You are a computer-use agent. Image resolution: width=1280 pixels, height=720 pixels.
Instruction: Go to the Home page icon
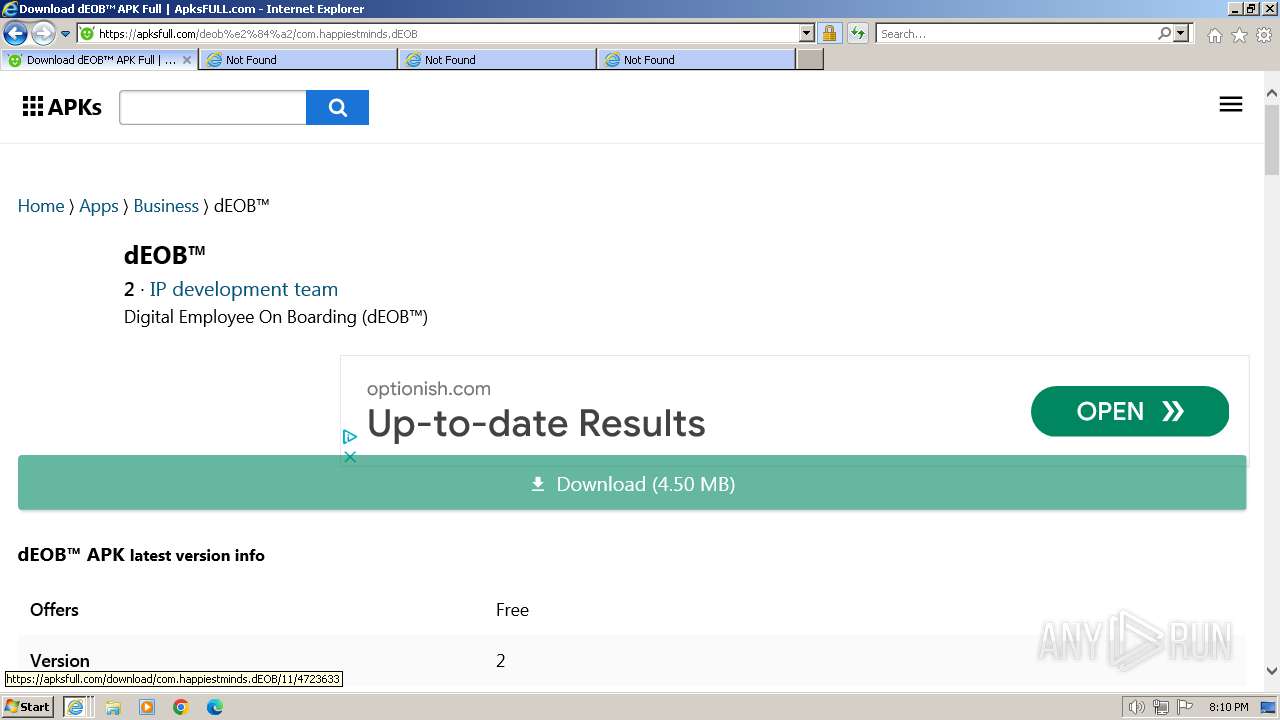[1214, 35]
